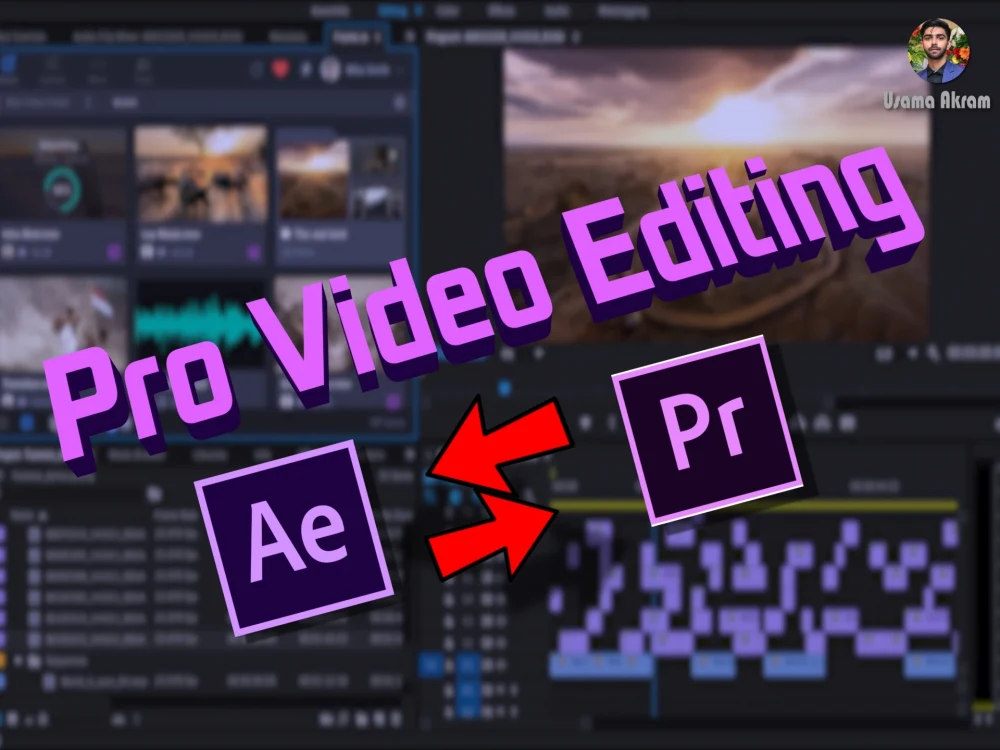Click the sunset landscape in Program monitor
Viewport: 1000px width, 750px height.
[716, 193]
